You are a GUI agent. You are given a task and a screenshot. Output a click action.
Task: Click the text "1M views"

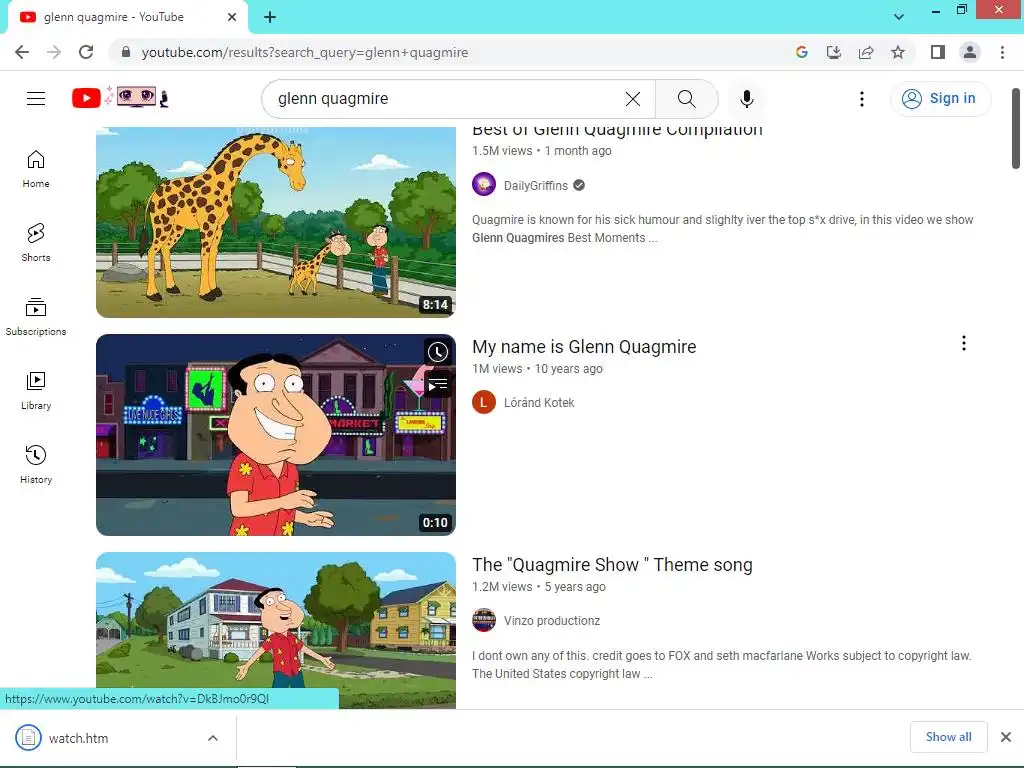point(497,369)
